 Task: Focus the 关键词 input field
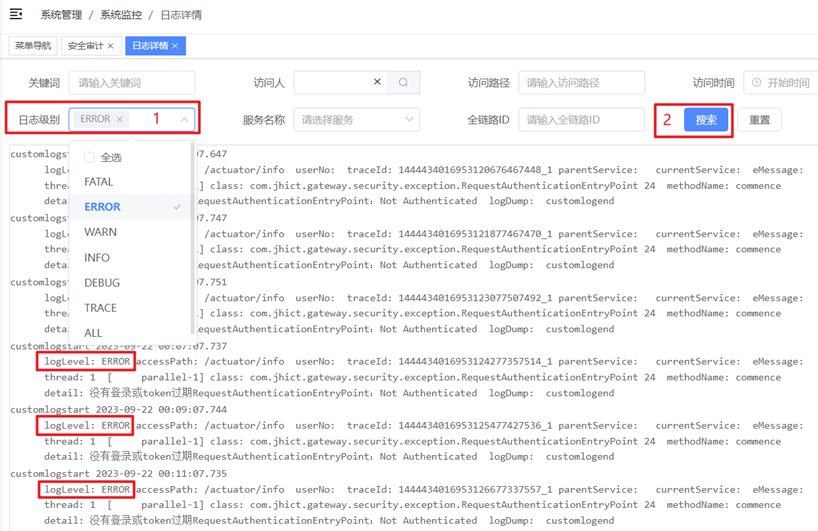[132, 82]
